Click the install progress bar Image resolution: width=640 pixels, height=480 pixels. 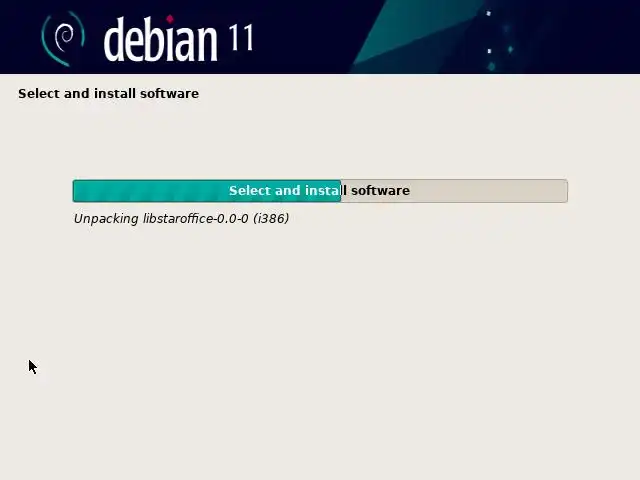pos(320,191)
